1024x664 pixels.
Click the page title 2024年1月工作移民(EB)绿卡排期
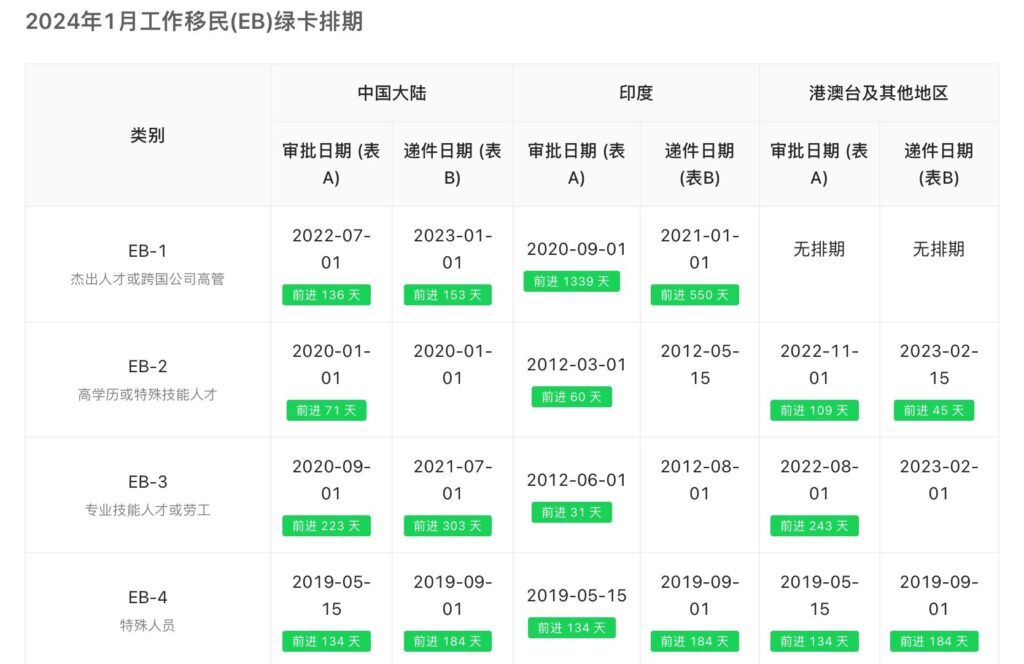(x=194, y=22)
